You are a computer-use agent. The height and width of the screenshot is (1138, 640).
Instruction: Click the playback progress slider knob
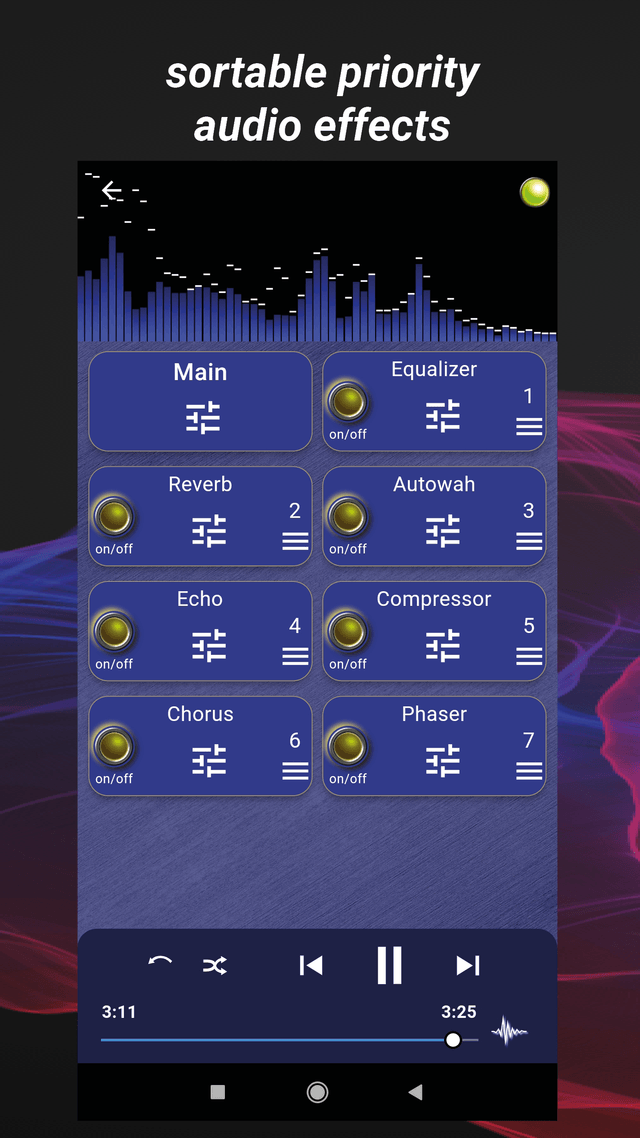(453, 1040)
